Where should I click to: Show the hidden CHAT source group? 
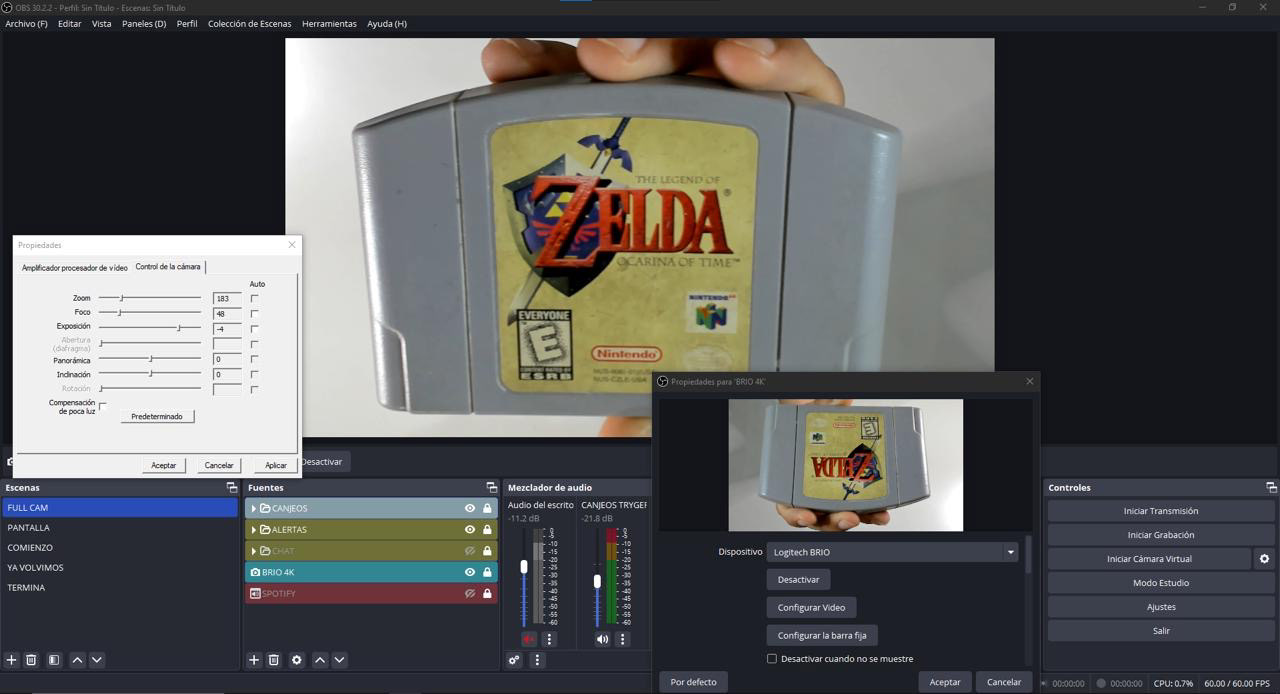pos(469,551)
